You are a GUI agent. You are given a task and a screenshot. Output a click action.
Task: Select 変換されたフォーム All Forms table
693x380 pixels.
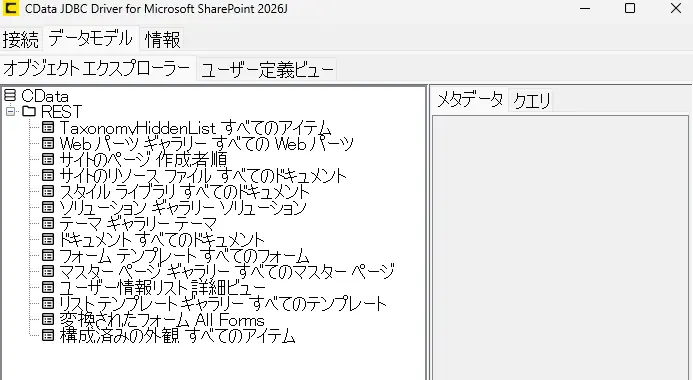click(162, 319)
